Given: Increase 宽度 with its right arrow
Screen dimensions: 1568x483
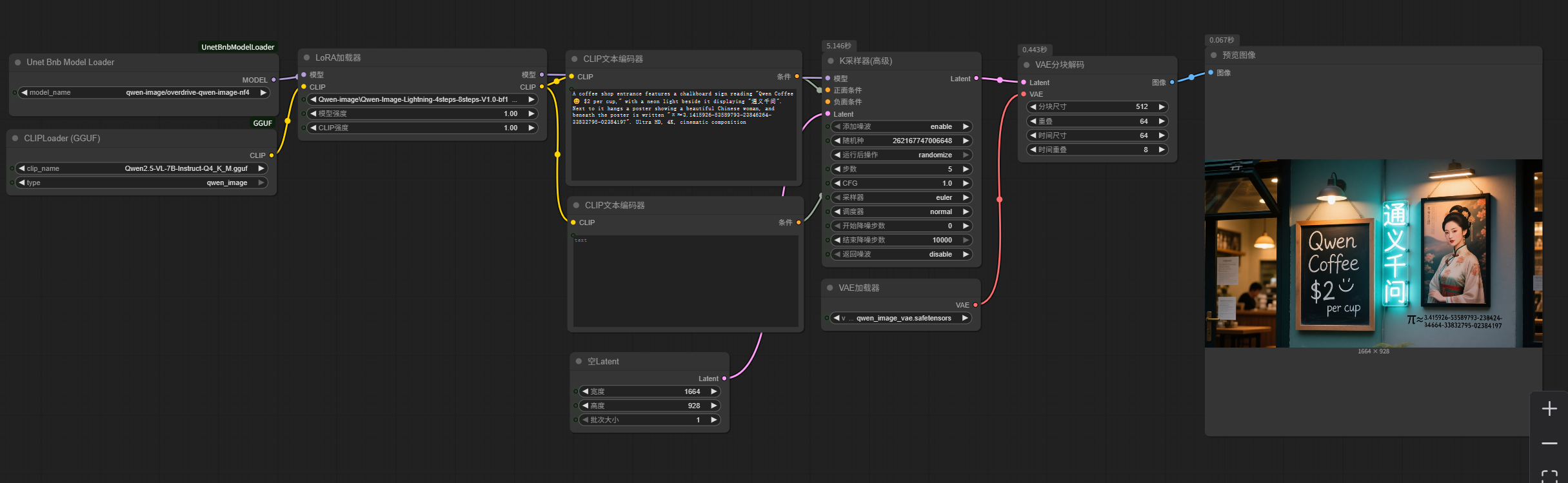Looking at the screenshot, I should pos(714,391).
